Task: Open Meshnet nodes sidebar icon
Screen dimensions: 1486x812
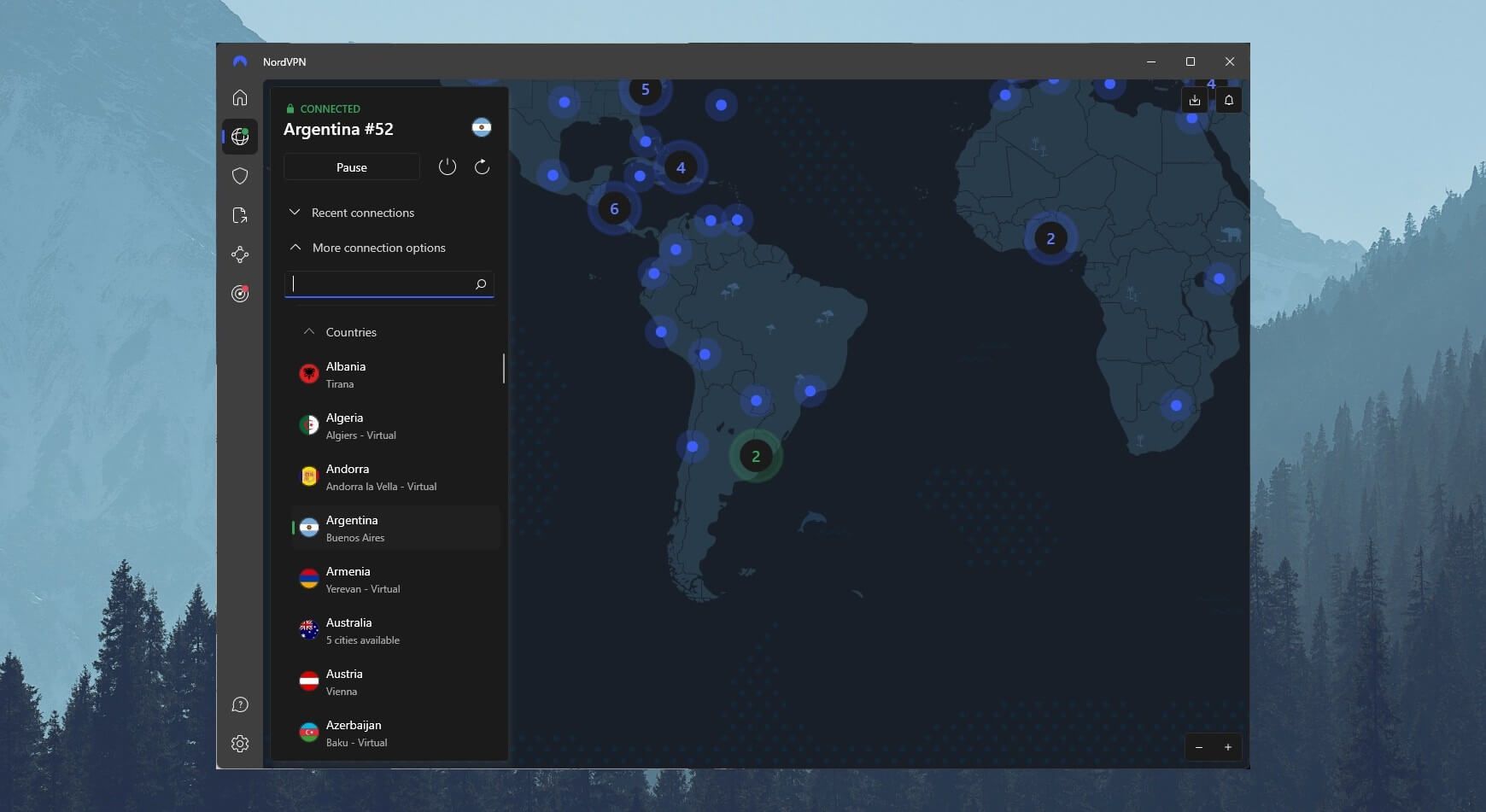Action: tap(240, 254)
